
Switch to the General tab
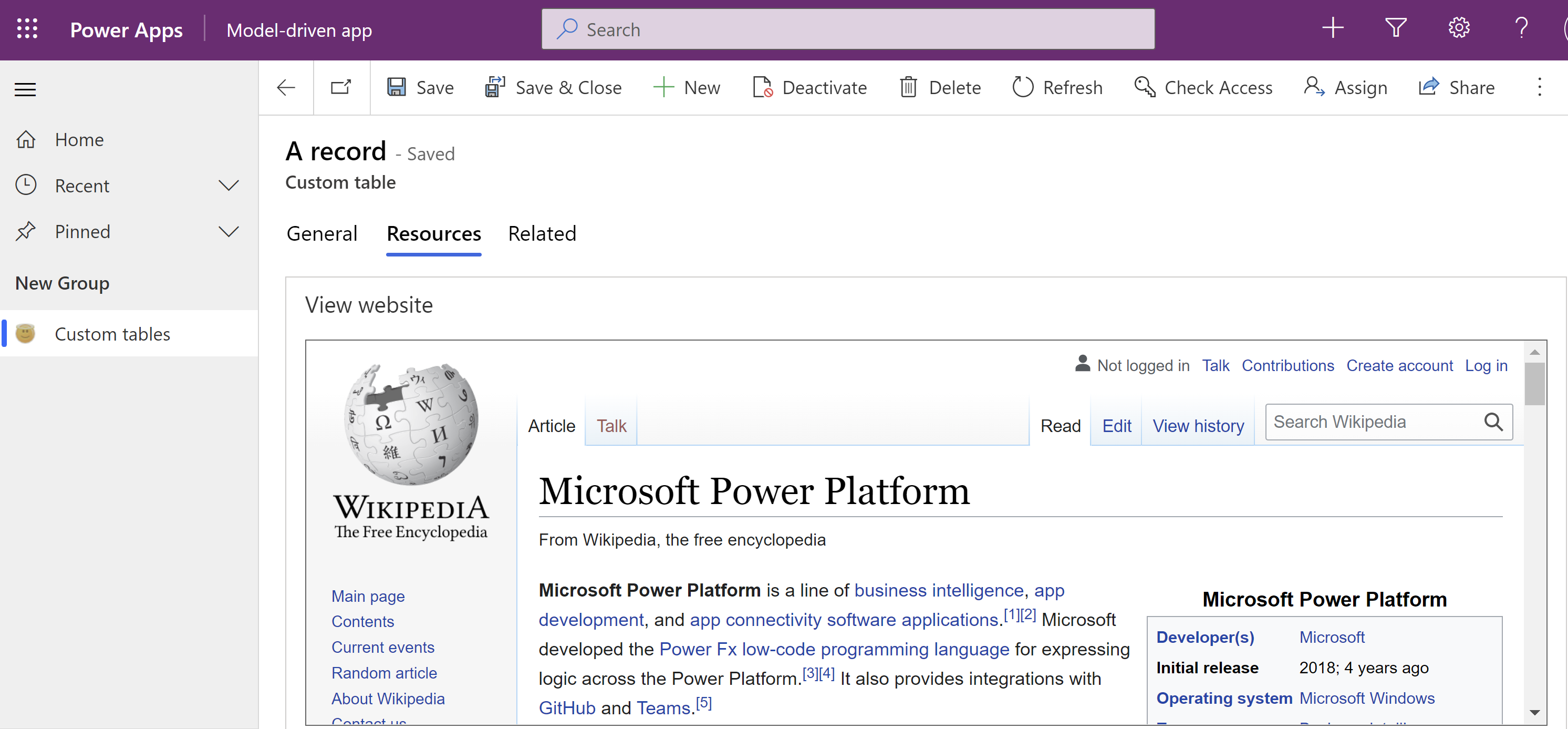pyautogui.click(x=321, y=234)
